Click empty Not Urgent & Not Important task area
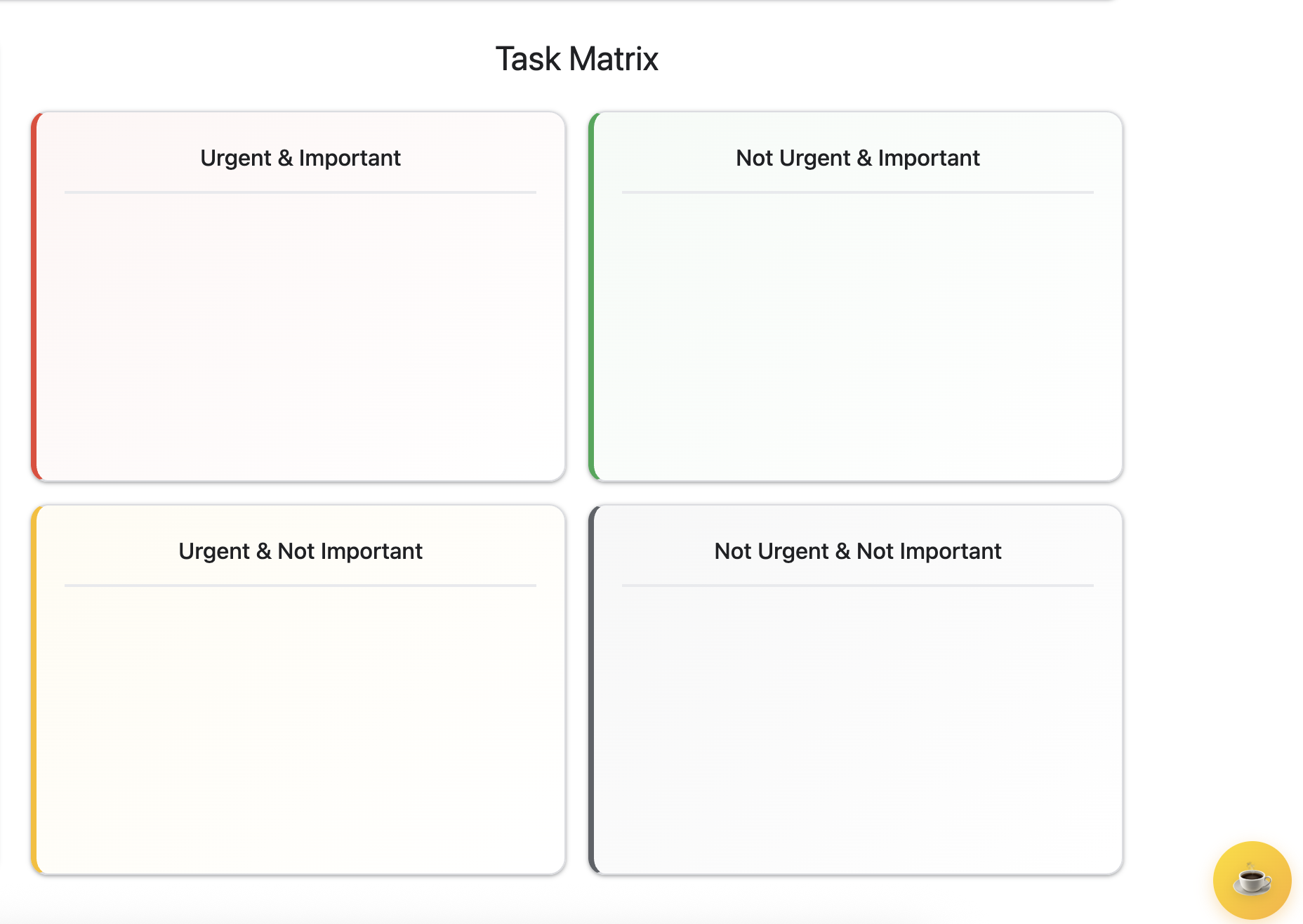This screenshot has height=924, width=1303. click(857, 727)
